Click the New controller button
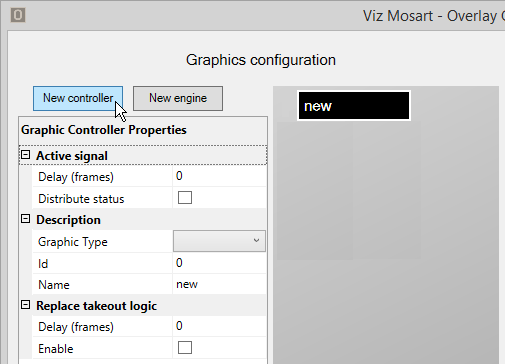This screenshot has width=505, height=364. 78,98
